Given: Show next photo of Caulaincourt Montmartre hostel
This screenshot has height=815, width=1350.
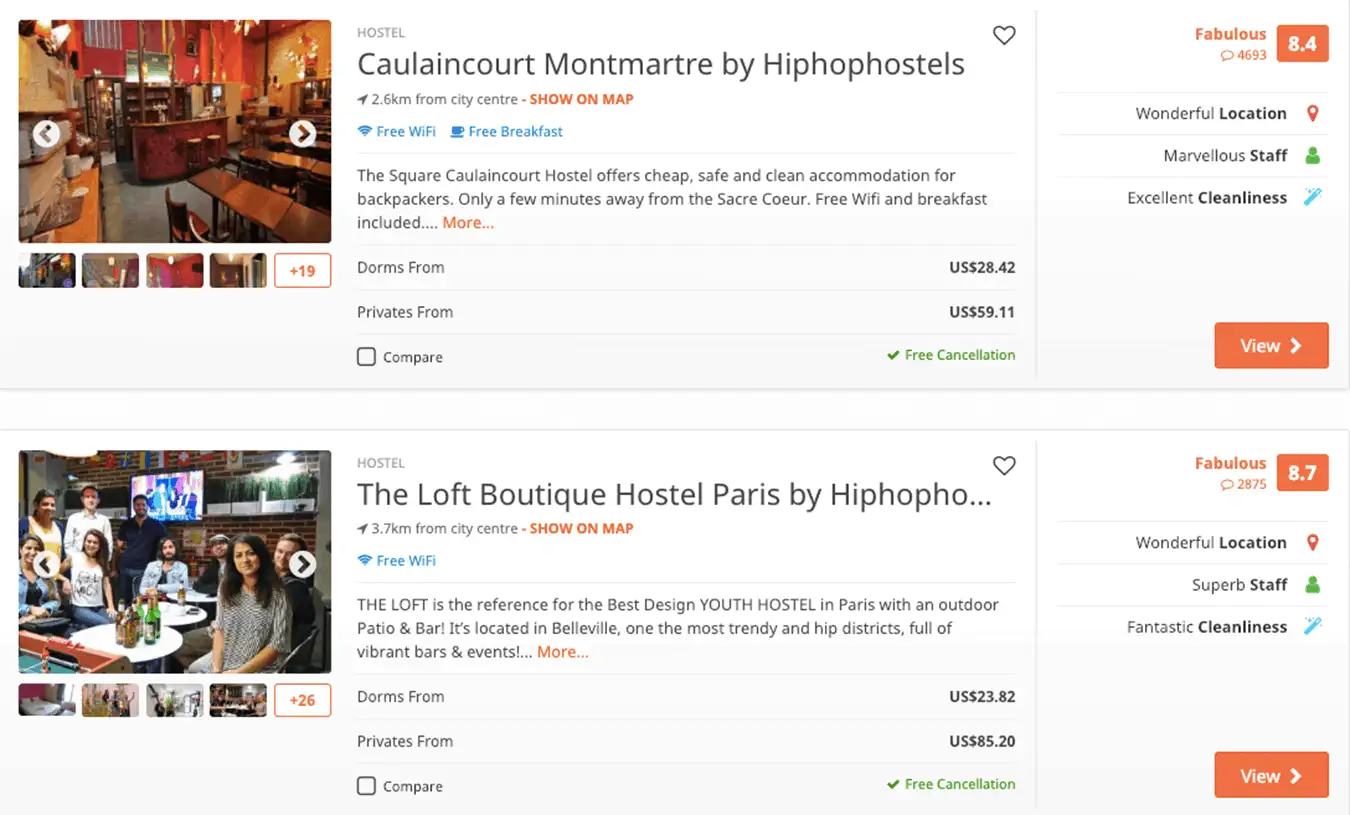Looking at the screenshot, I should (302, 134).
